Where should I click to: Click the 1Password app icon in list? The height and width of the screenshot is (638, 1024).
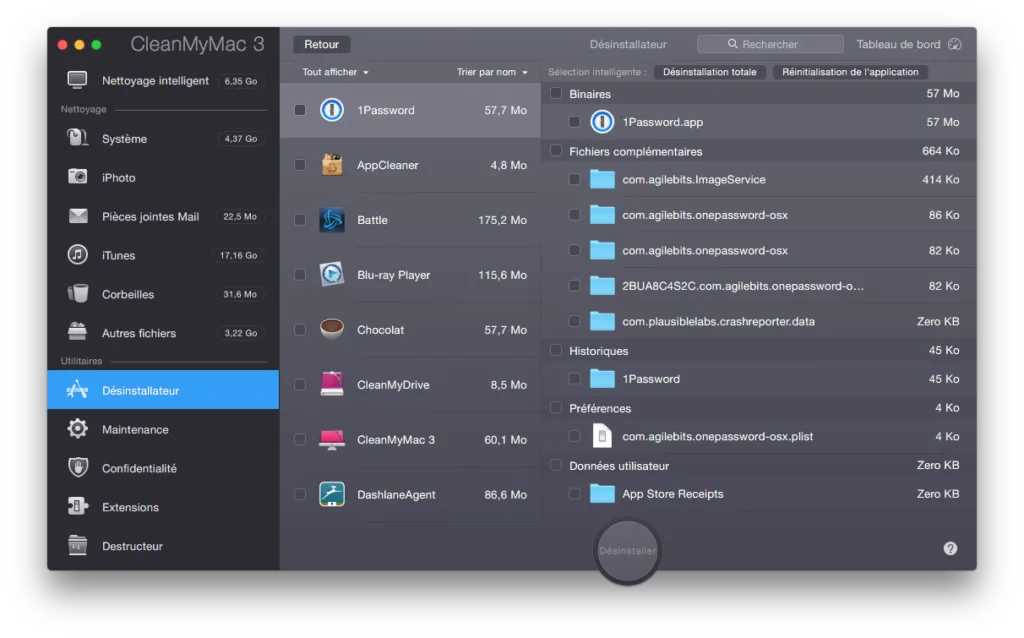(332, 110)
